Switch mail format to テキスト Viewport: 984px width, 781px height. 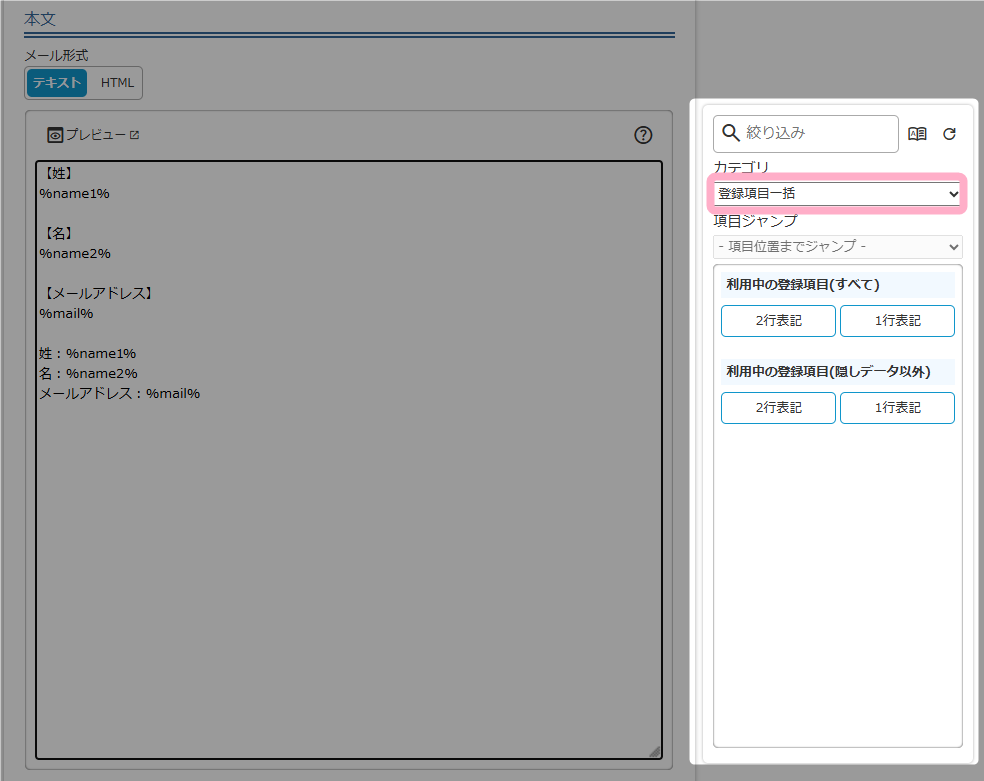pos(57,83)
